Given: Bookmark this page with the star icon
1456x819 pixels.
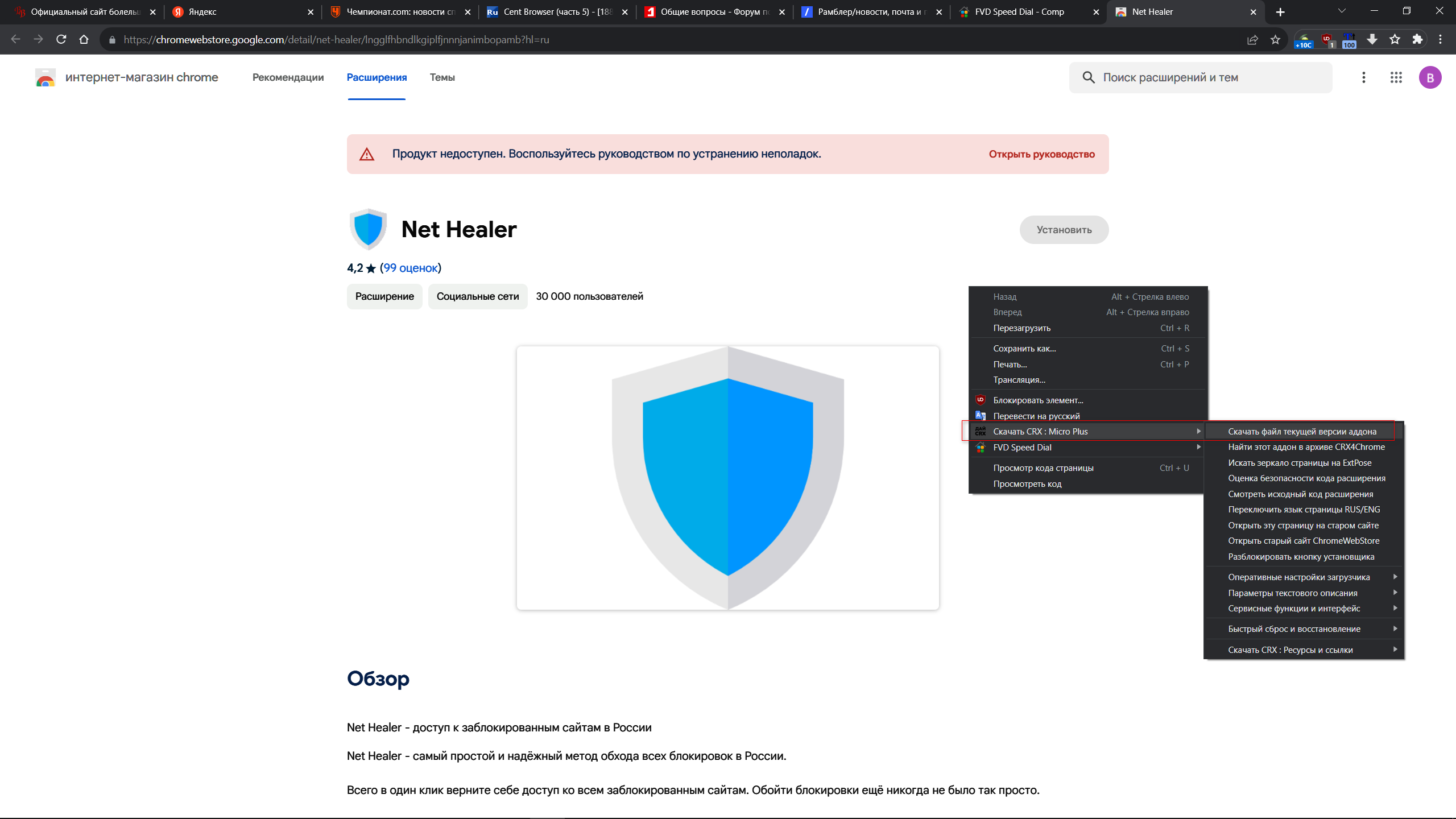Looking at the screenshot, I should pyautogui.click(x=1275, y=40).
